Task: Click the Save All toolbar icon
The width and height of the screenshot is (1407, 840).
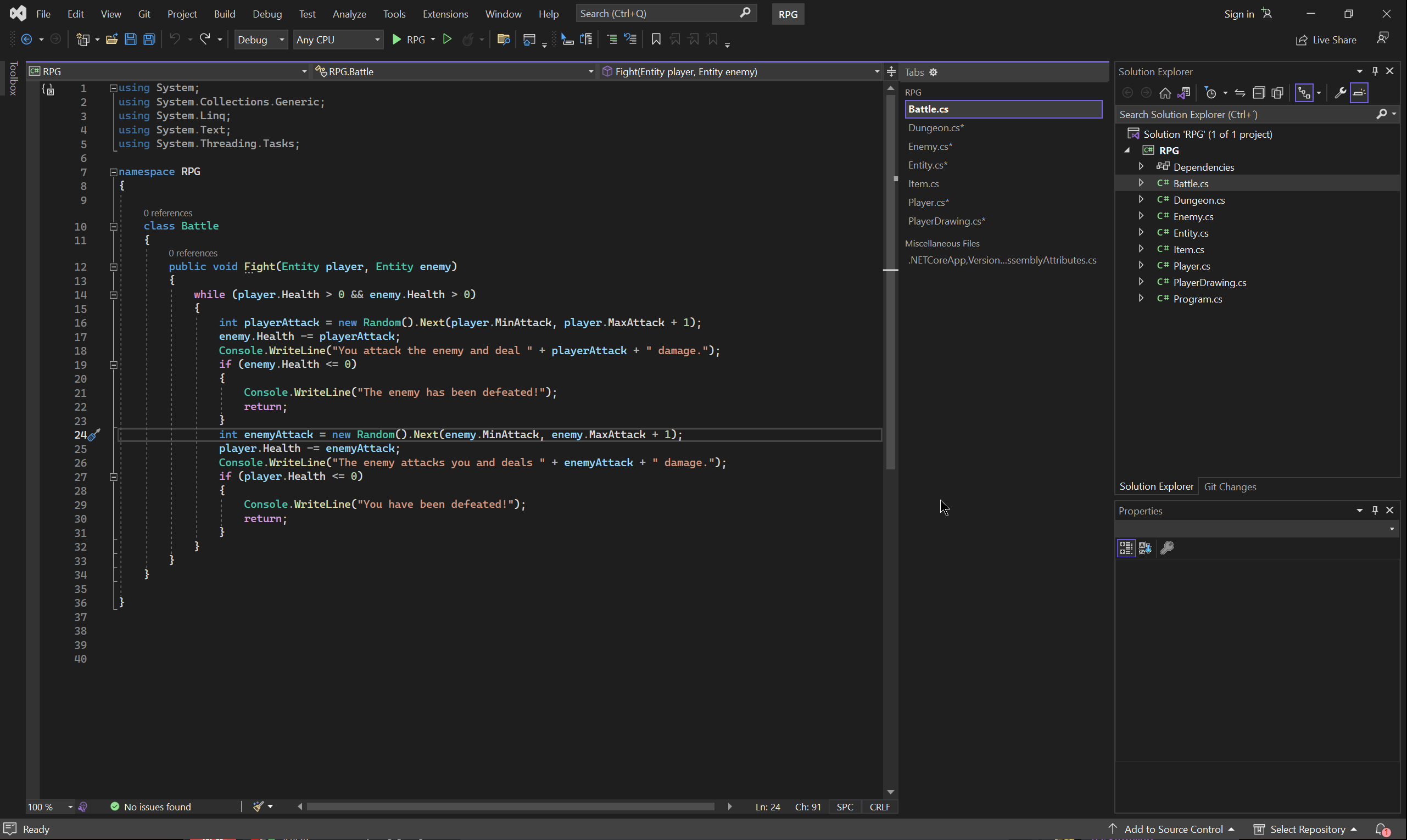Action: pos(149,40)
